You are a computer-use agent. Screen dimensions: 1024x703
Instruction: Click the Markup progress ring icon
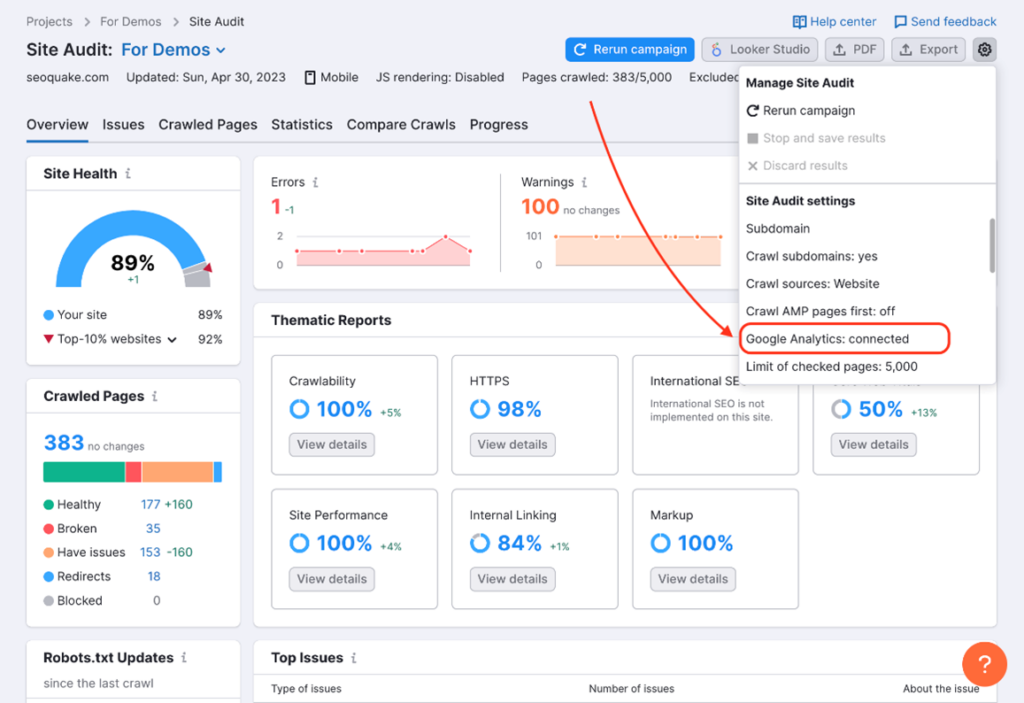[660, 543]
